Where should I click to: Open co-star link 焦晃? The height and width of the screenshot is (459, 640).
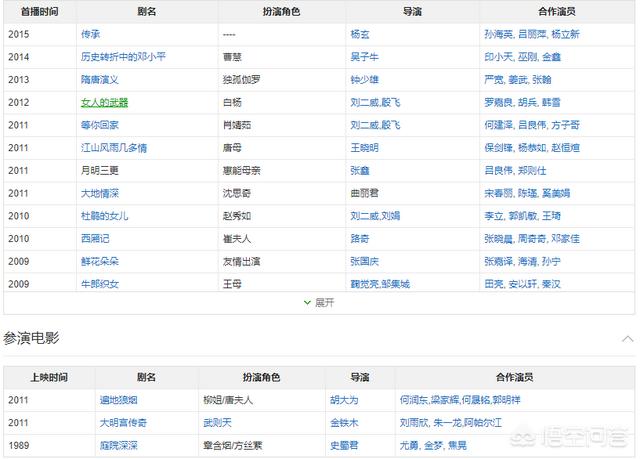click(457, 446)
